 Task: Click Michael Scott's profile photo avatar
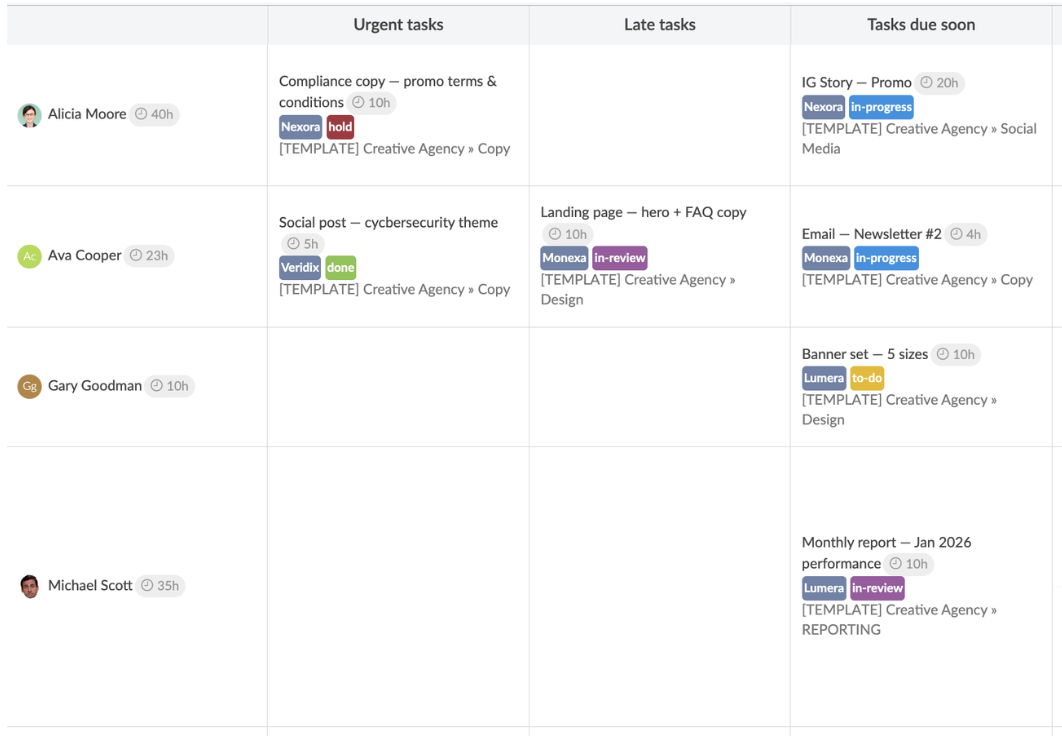click(x=30, y=586)
